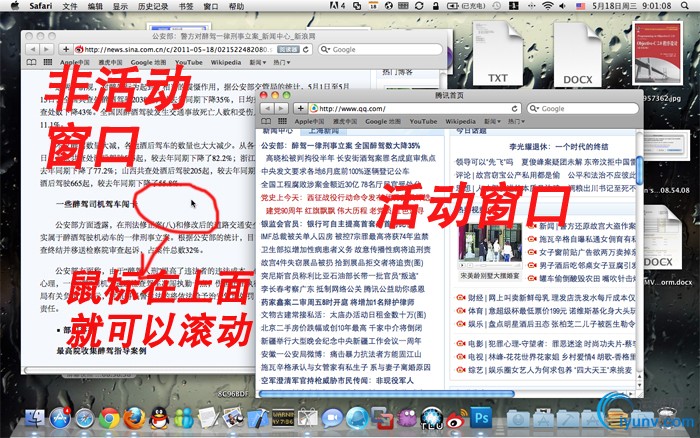The image size is (700, 438).
Task: Open the 文件 menu
Action: point(70,6)
